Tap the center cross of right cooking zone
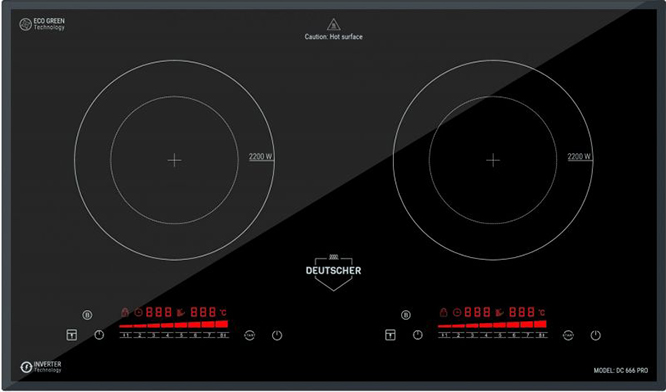Viewport: 666px width, 392px height. pos(493,160)
